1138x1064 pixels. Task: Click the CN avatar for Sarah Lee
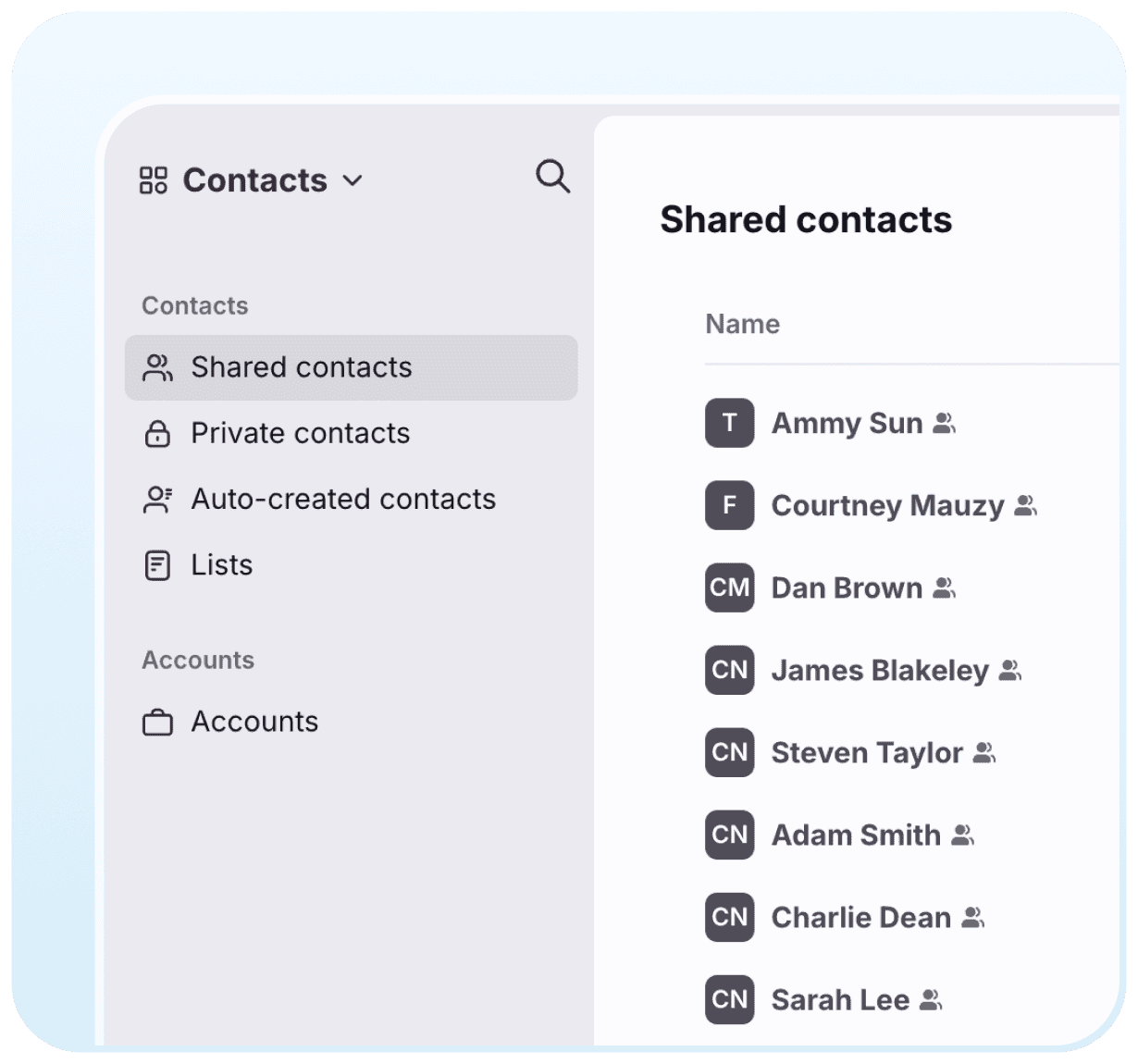[x=730, y=999]
